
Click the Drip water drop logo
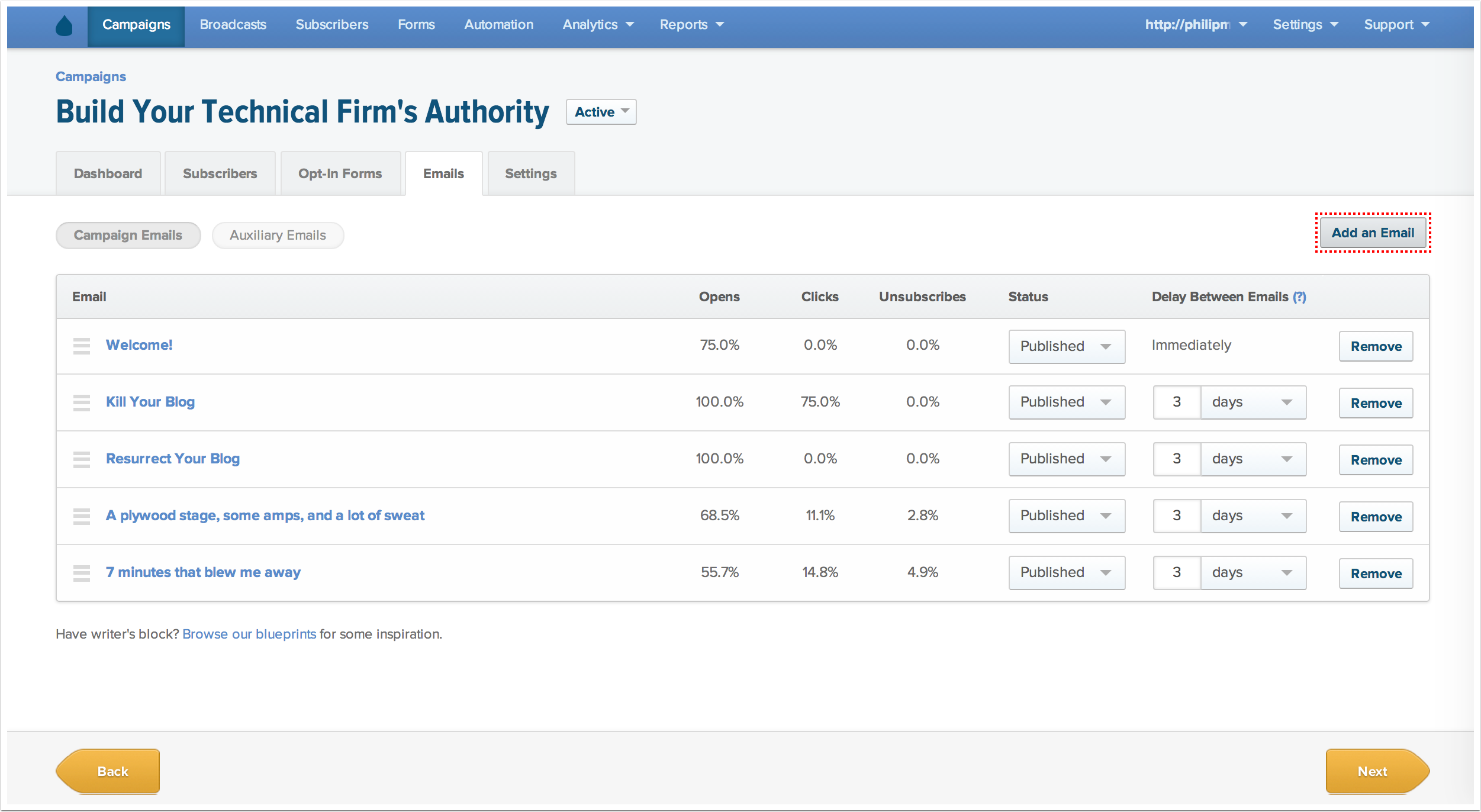pos(64,25)
